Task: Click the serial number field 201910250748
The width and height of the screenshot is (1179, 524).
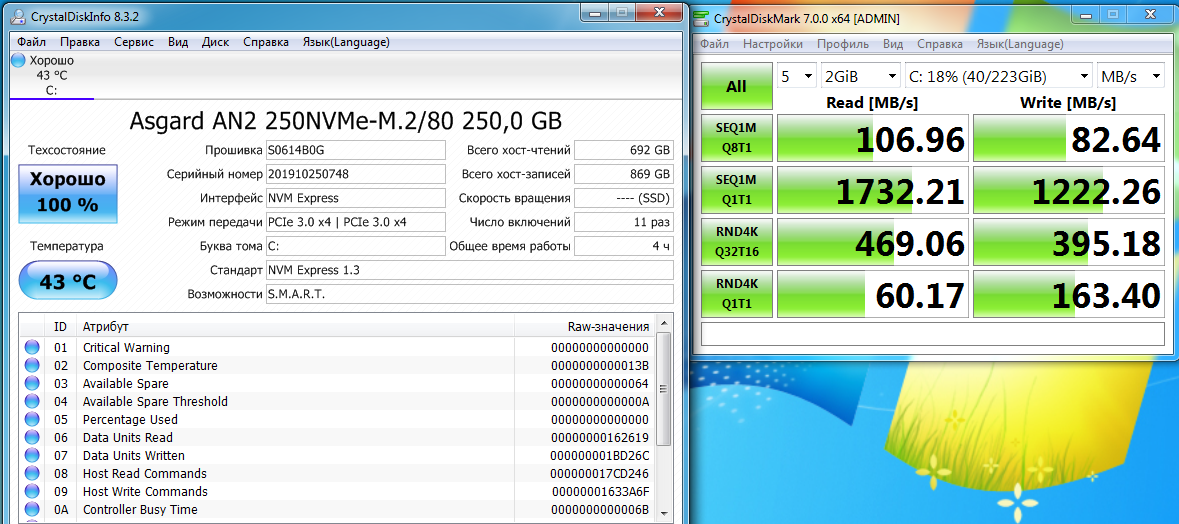Action: [x=356, y=174]
